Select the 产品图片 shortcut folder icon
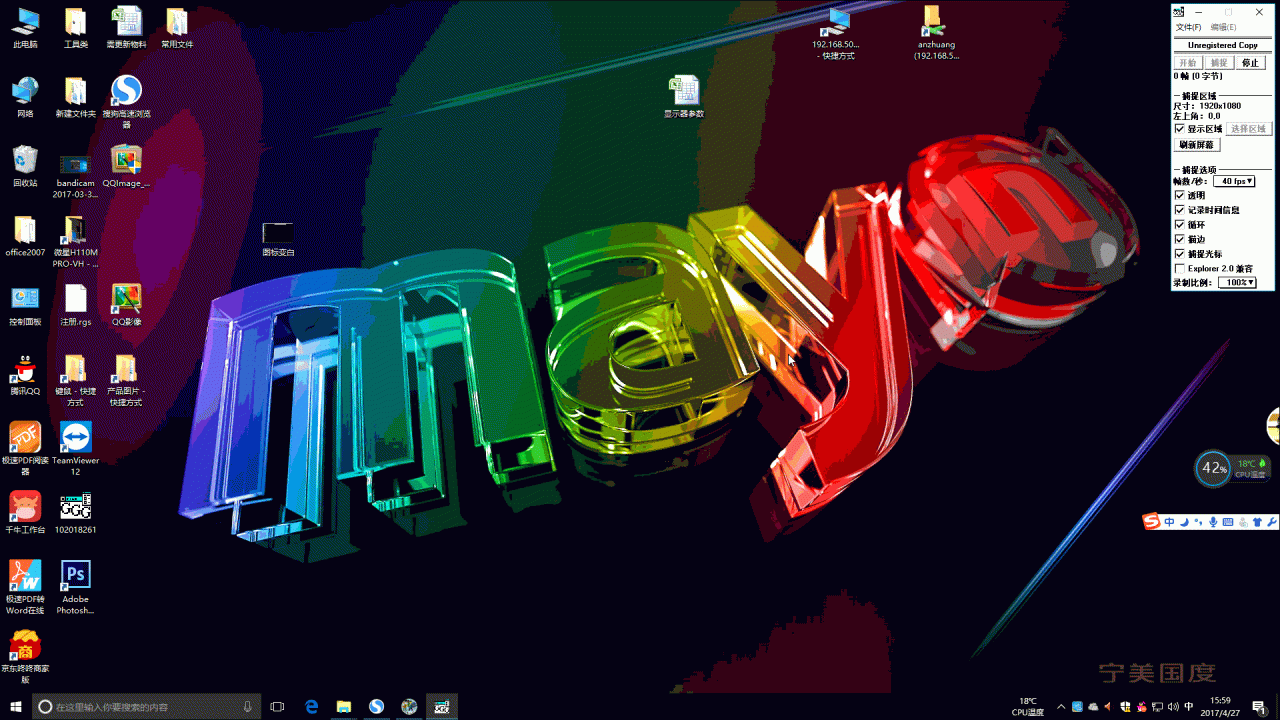The width and height of the screenshot is (1280, 720). click(126, 380)
